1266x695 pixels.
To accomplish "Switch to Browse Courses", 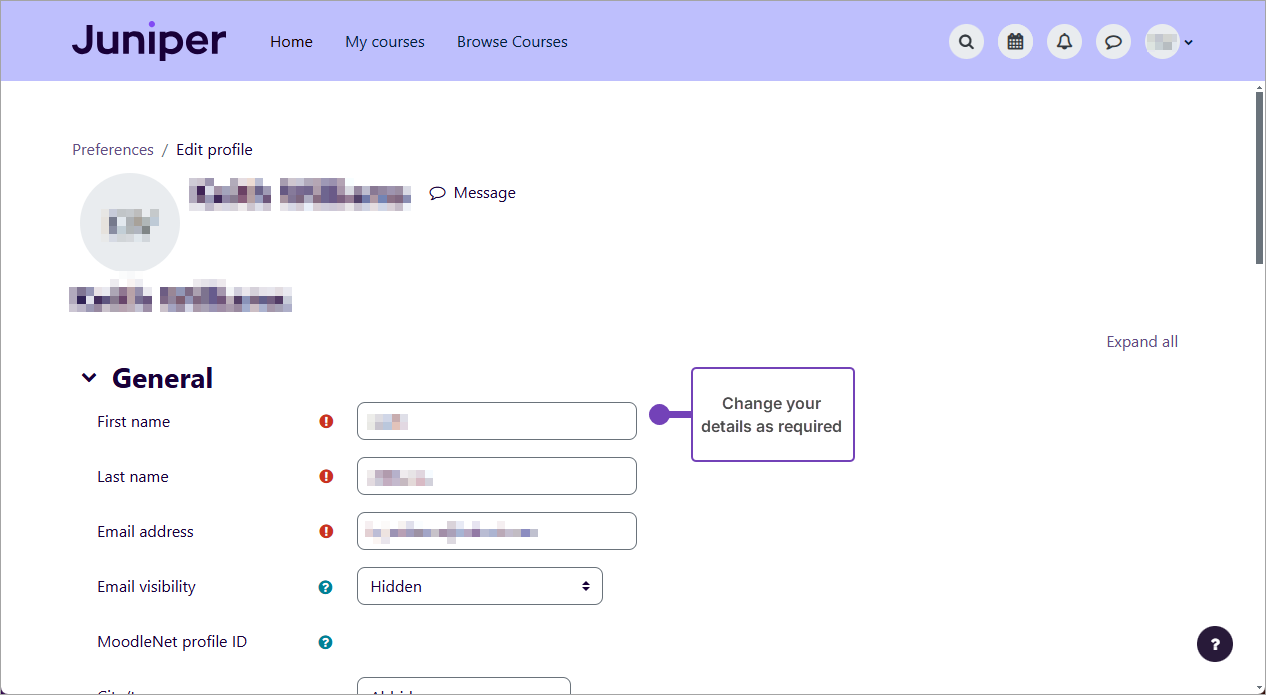I will 512,41.
